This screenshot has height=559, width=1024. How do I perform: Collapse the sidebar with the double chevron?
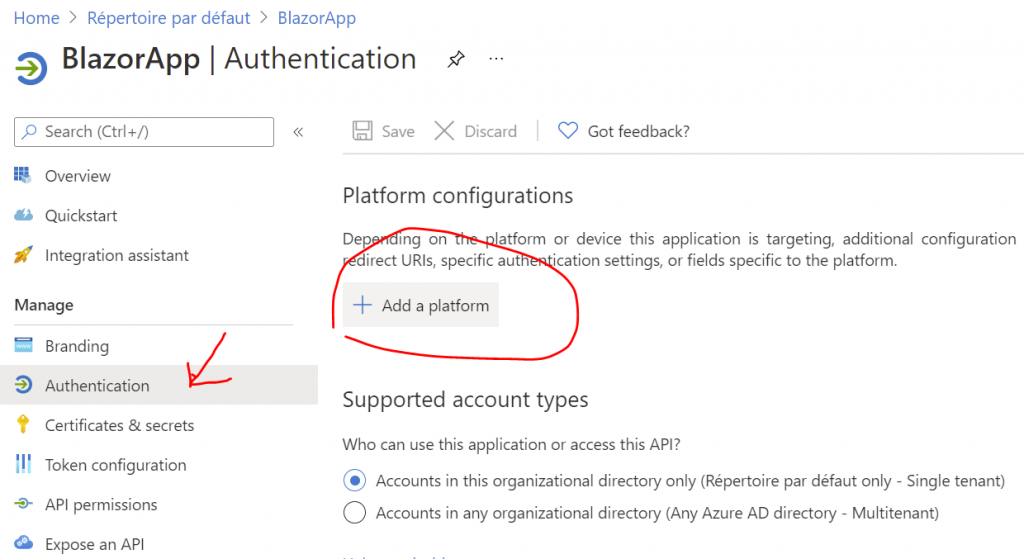click(x=298, y=132)
